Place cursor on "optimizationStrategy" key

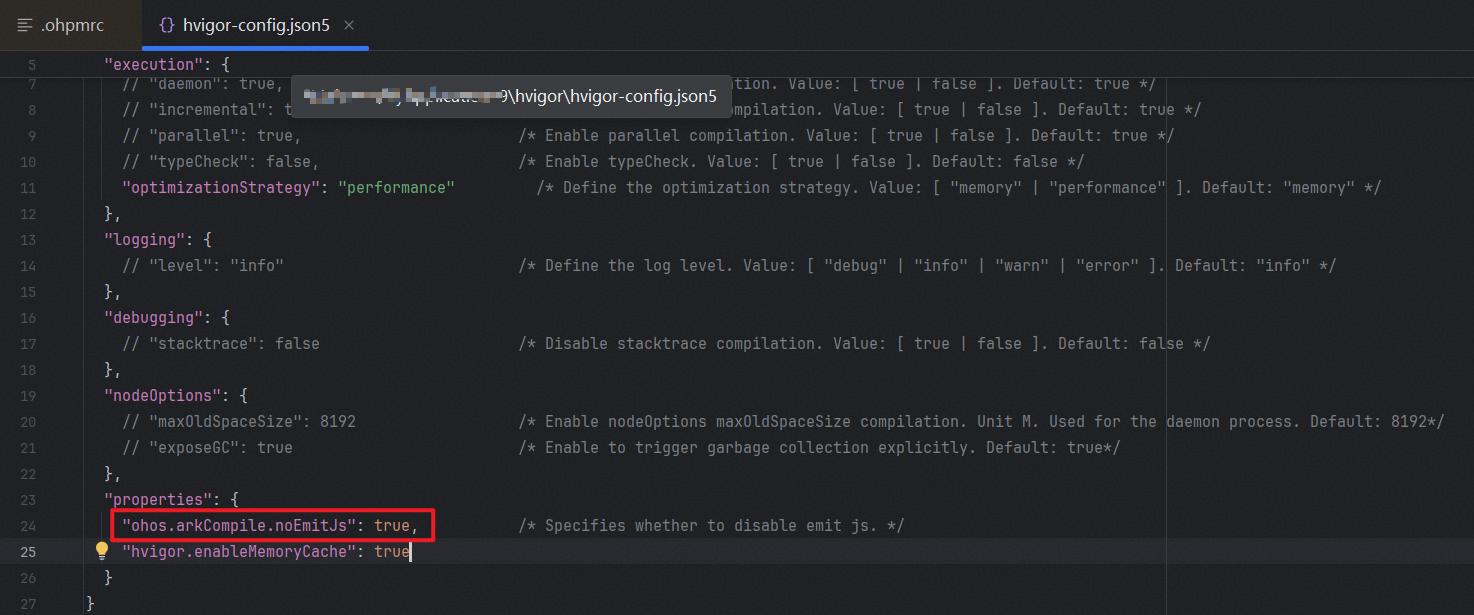coord(216,188)
